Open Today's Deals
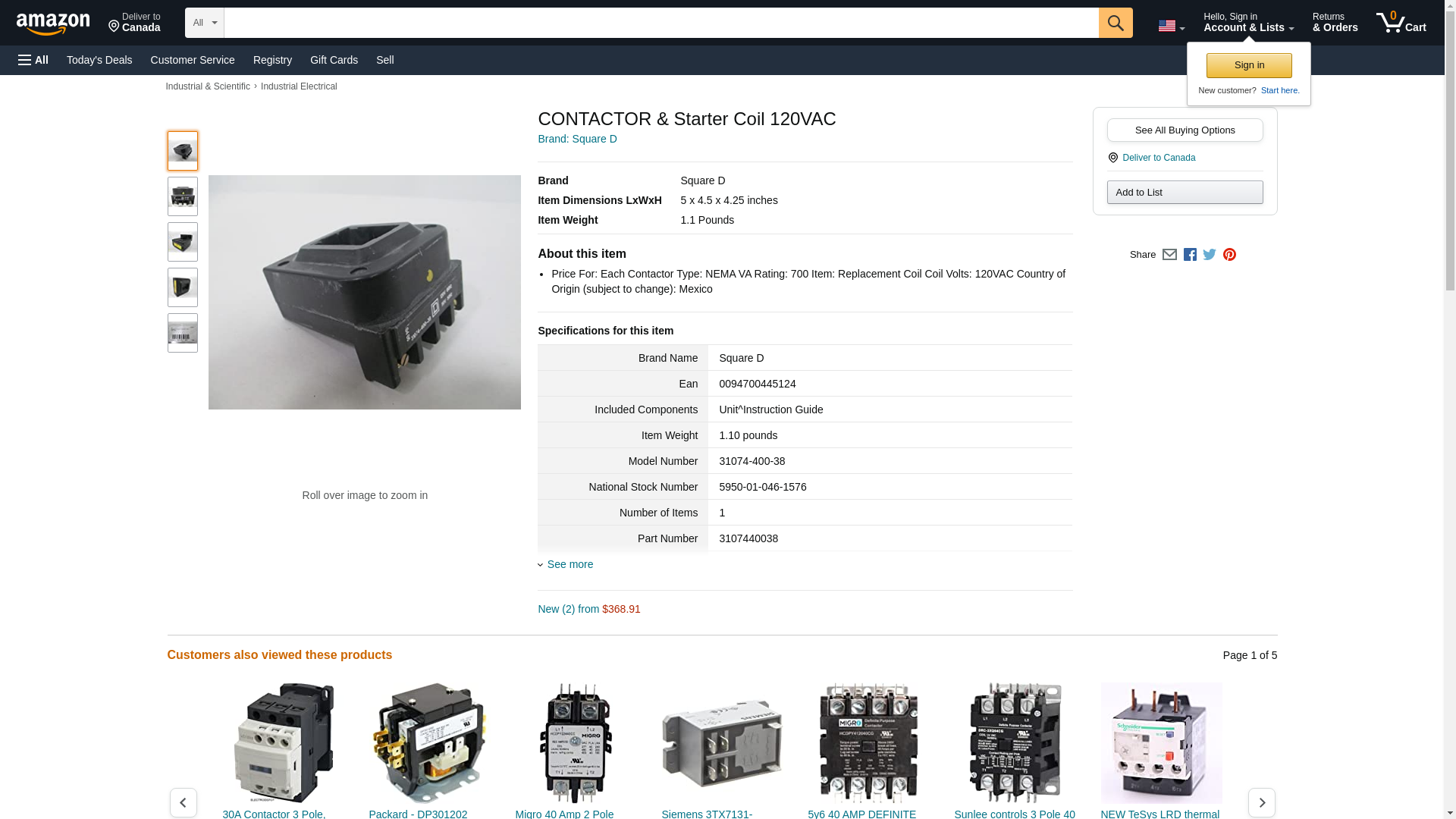 [99, 60]
